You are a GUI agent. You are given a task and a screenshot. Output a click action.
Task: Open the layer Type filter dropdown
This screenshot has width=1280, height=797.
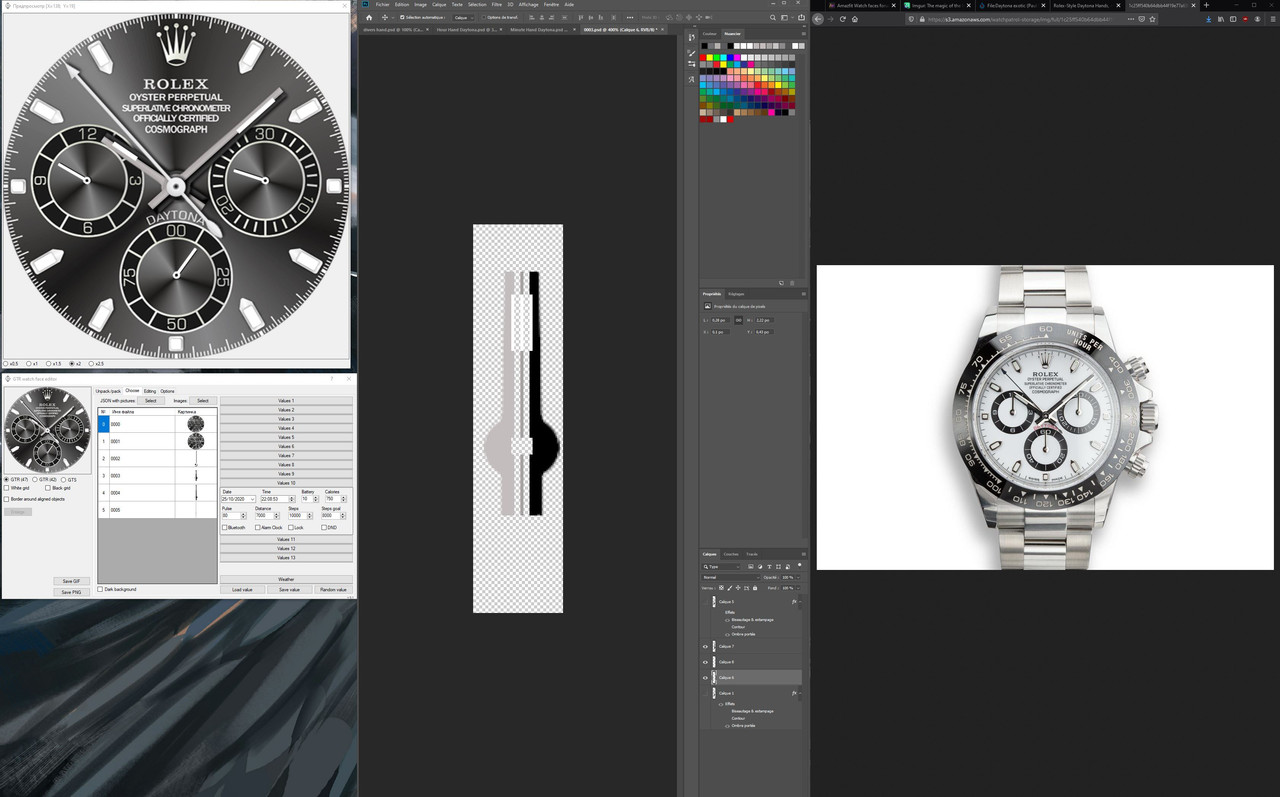click(721, 567)
